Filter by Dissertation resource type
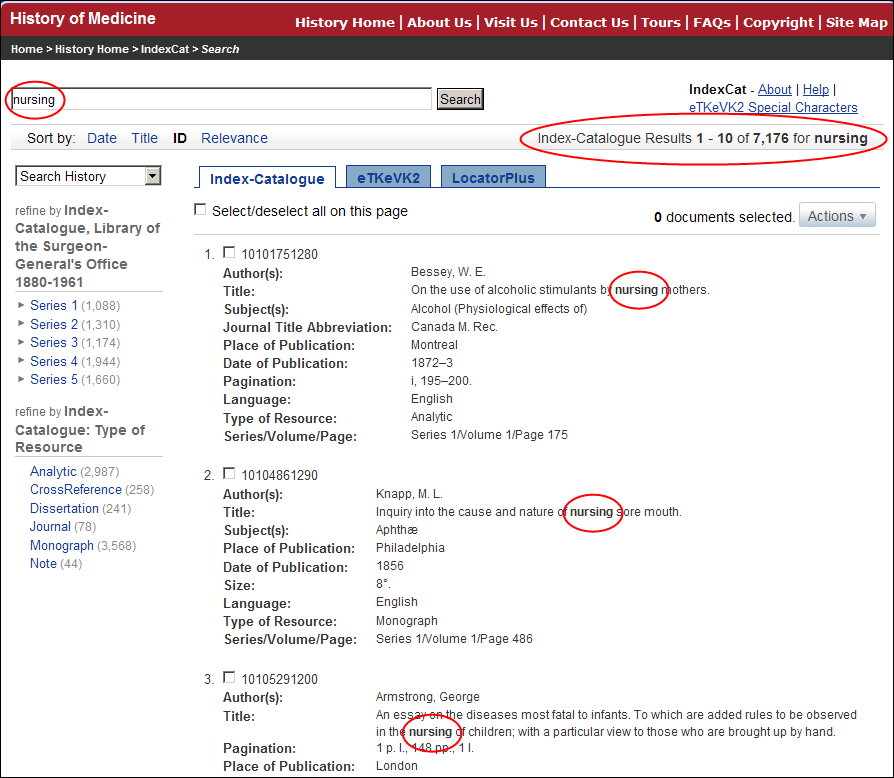Viewport: 894px width, 778px height. 64,508
